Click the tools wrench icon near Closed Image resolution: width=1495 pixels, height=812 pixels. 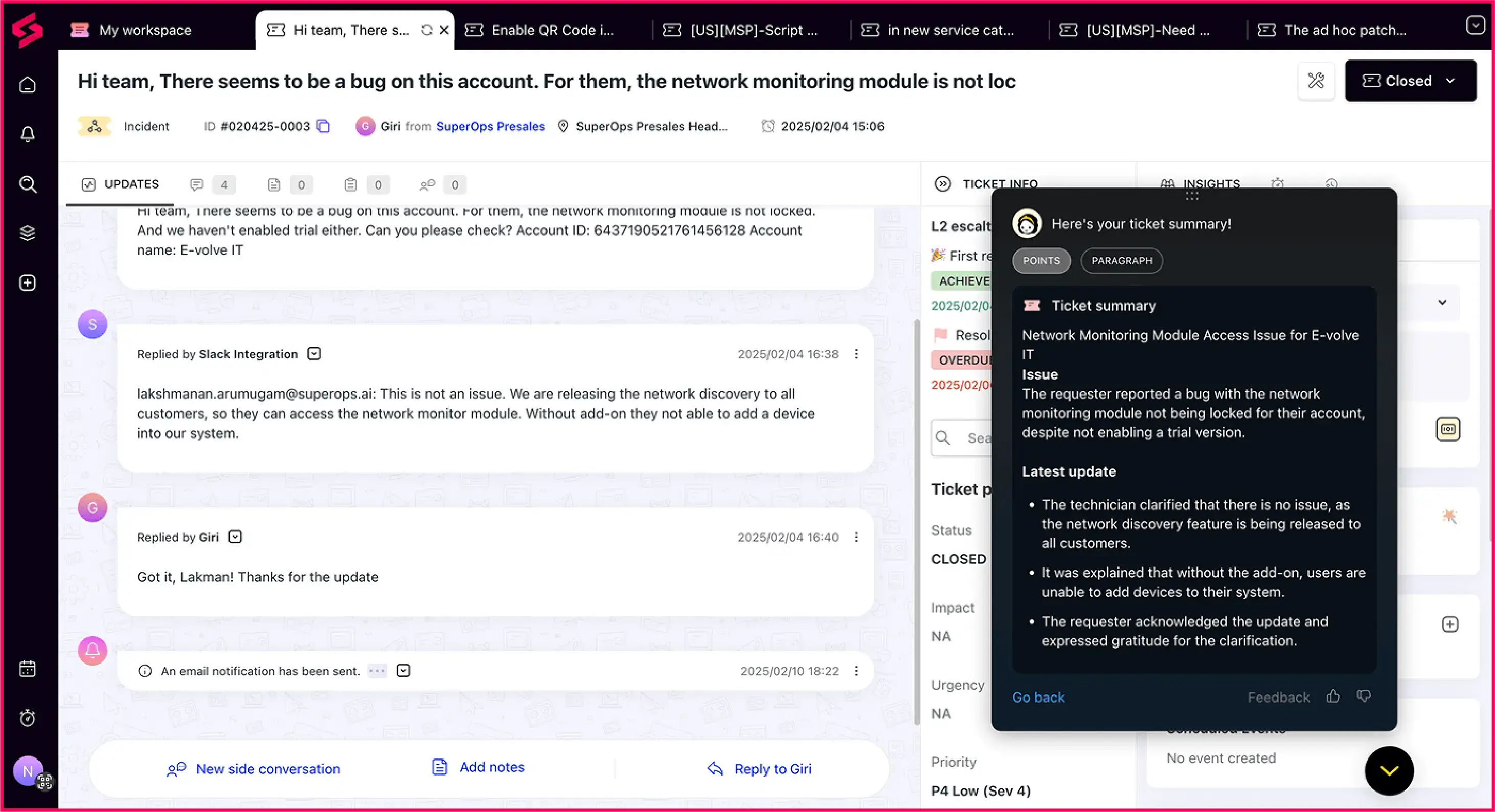pyautogui.click(x=1316, y=81)
